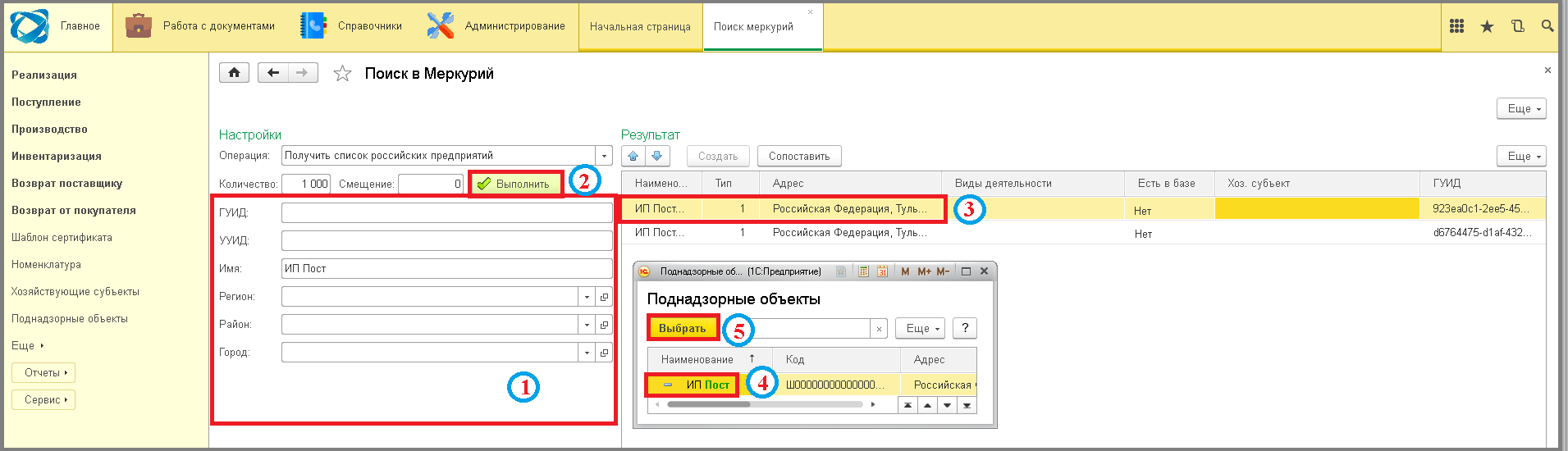
Task: Click M memory button in dialog title bar
Action: (905, 271)
